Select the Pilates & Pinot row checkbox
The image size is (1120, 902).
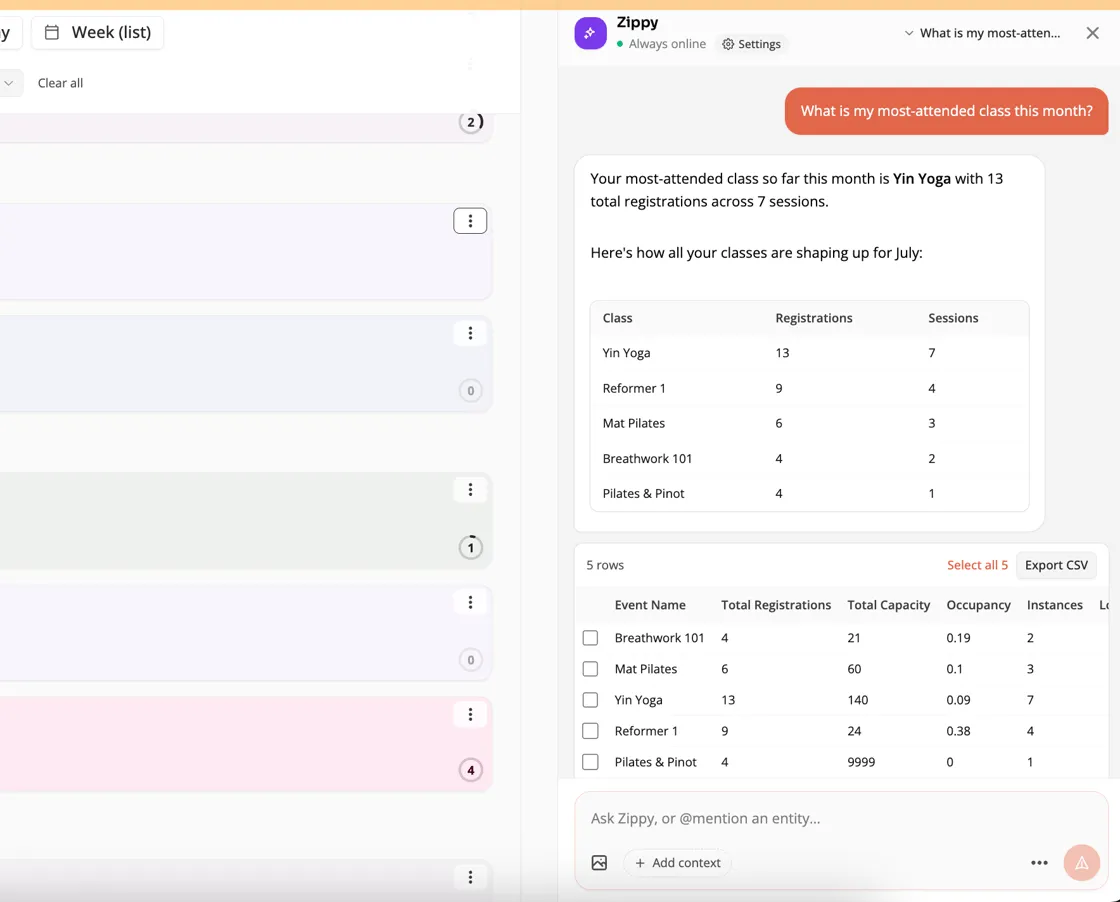pyautogui.click(x=590, y=762)
